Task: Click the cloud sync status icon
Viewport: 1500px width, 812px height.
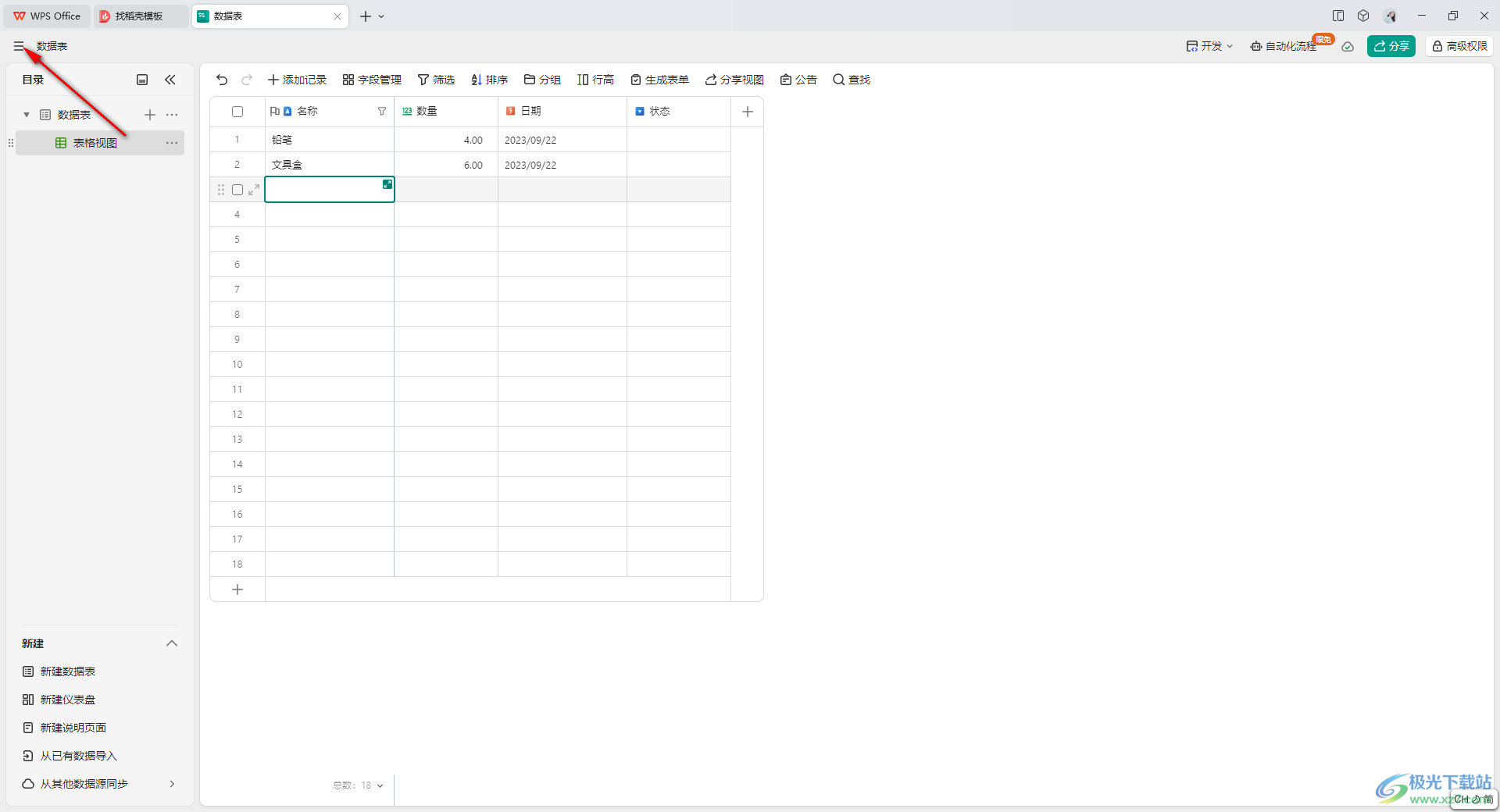Action: pyautogui.click(x=1348, y=46)
